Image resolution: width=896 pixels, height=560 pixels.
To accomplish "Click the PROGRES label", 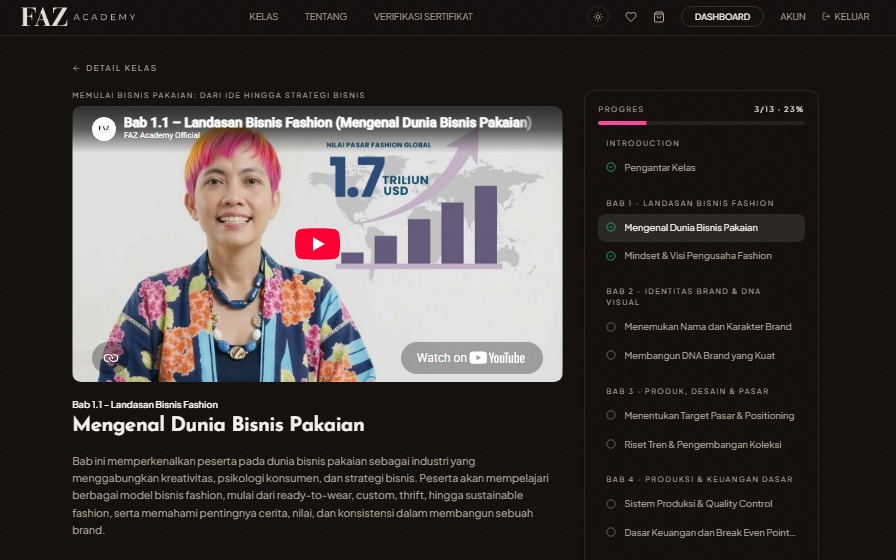I will (621, 109).
